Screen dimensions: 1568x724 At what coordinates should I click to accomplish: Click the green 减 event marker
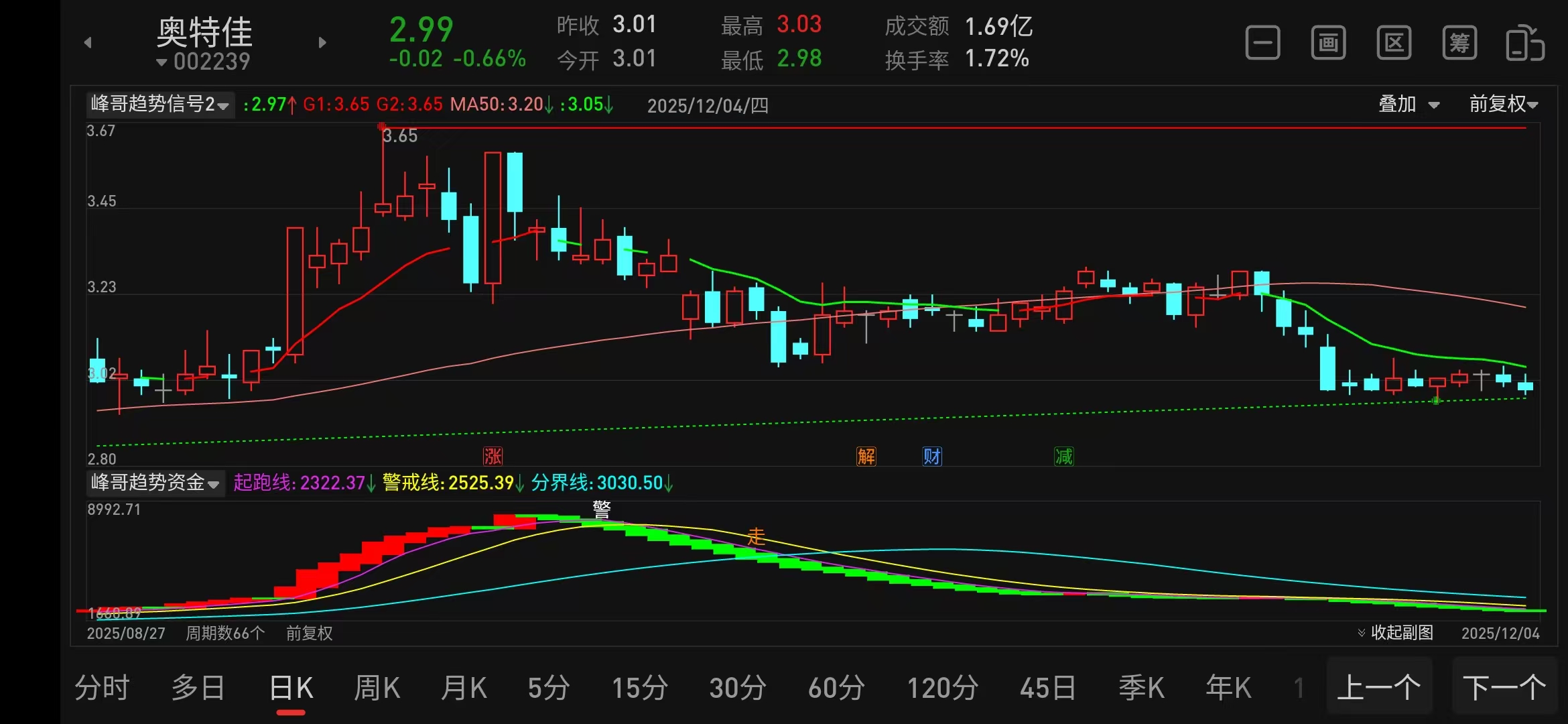[x=1063, y=457]
